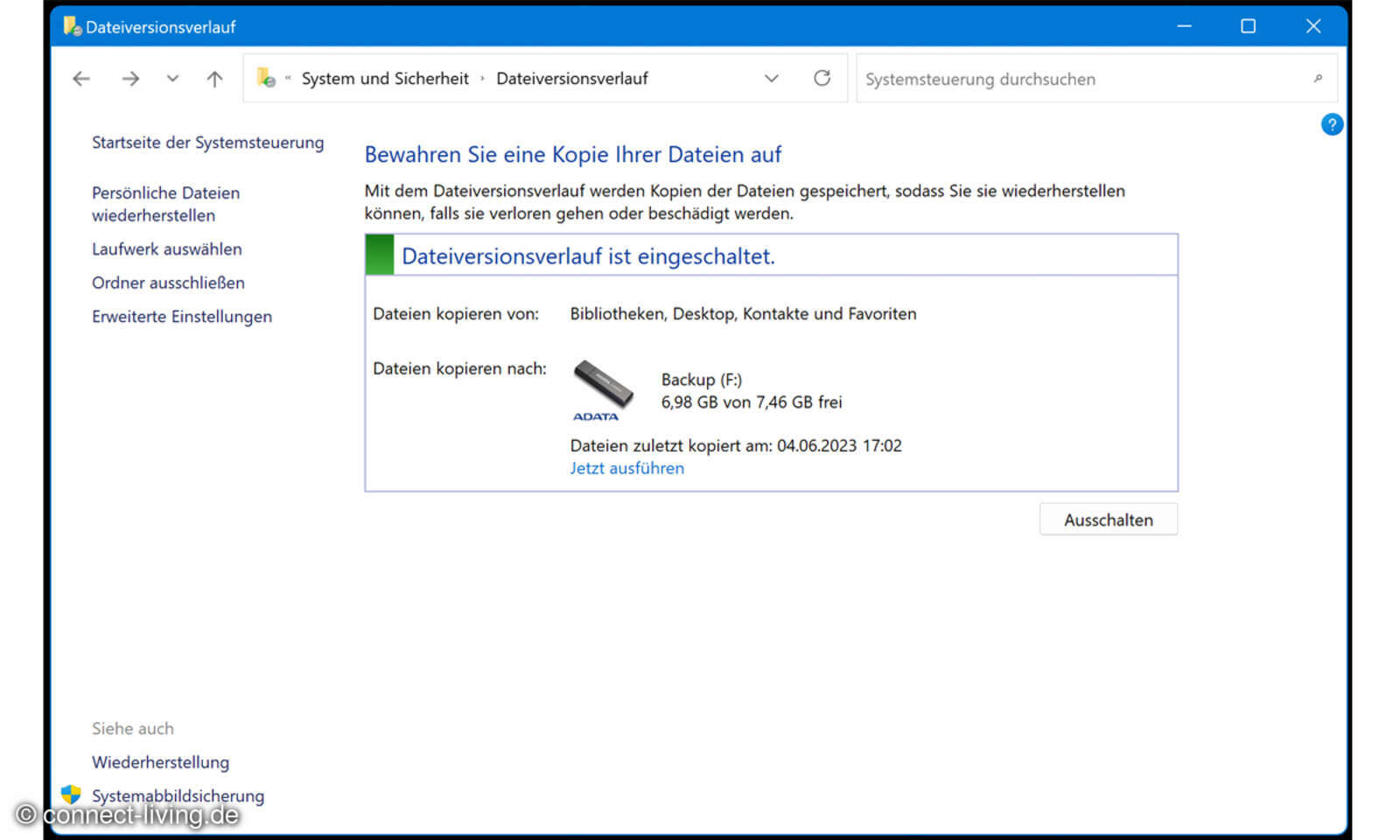
Task: Expand the address bar history dropdown
Action: 771,78
